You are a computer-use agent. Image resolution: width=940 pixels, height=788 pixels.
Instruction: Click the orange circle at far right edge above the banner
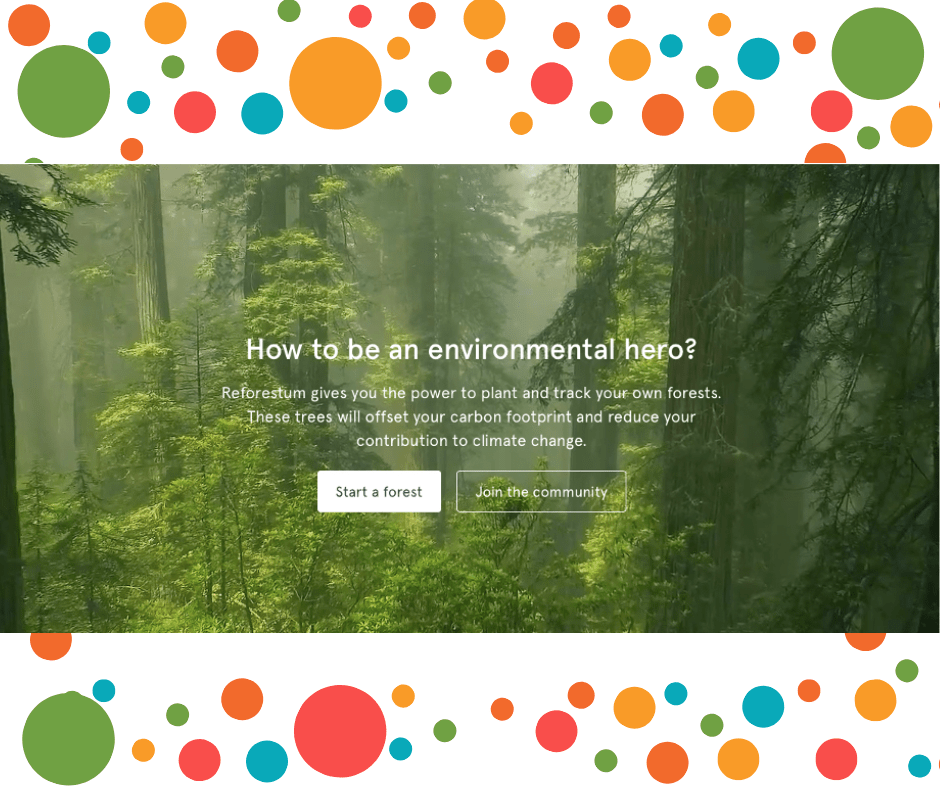(x=911, y=126)
